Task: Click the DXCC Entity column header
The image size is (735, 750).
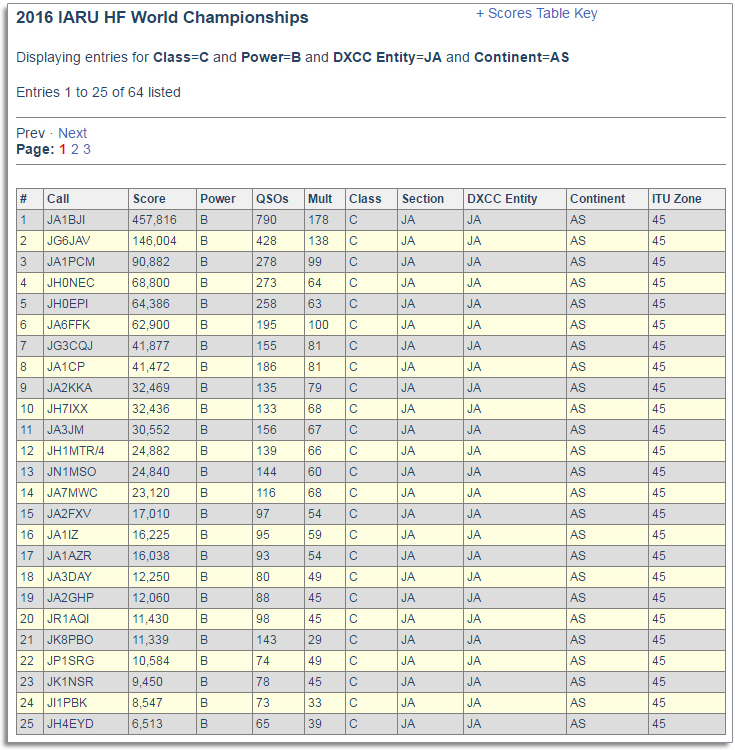Action: tap(502, 199)
